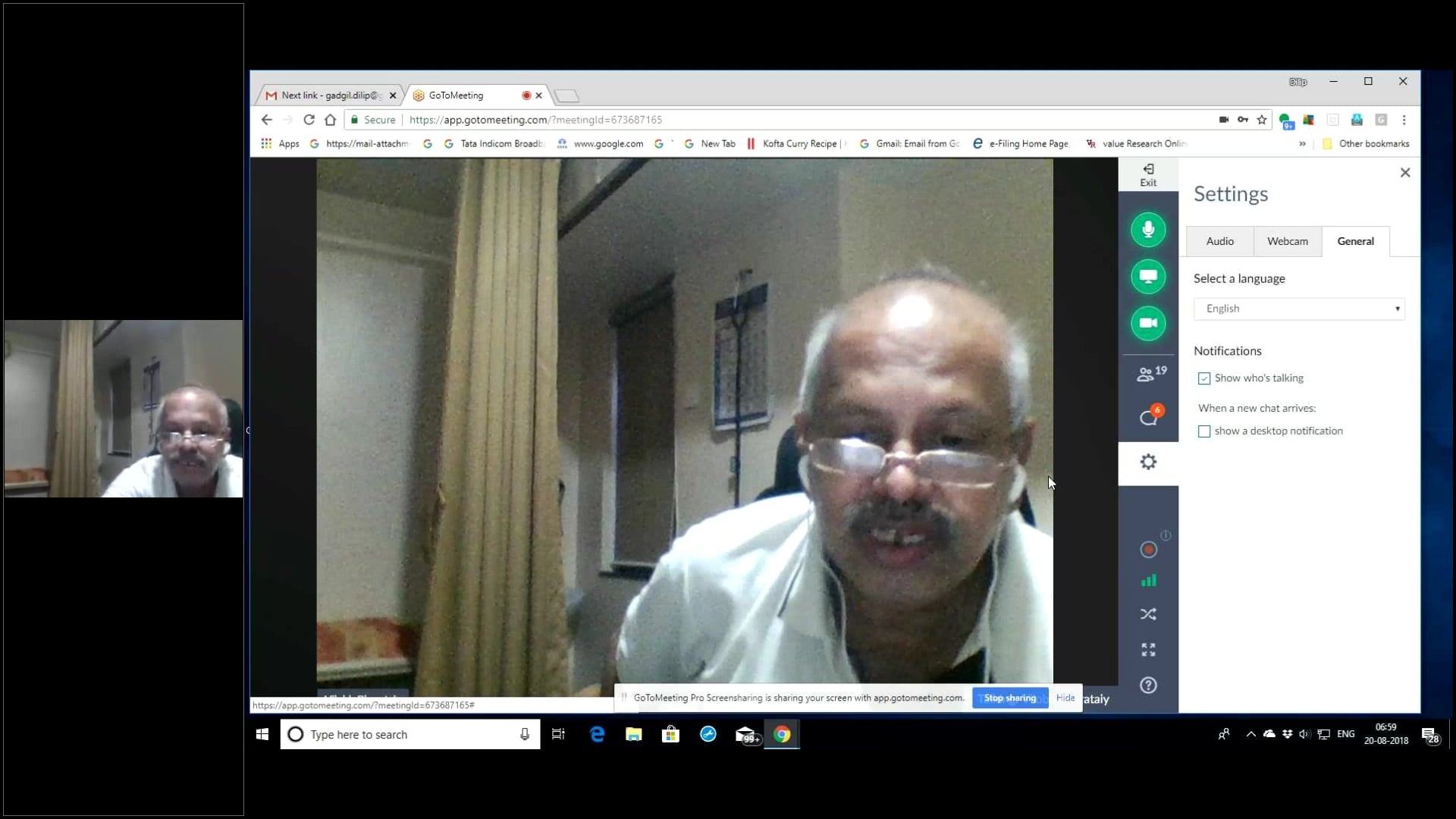Show hidden system tray icons arrow
1456x819 pixels.
click(x=1250, y=734)
